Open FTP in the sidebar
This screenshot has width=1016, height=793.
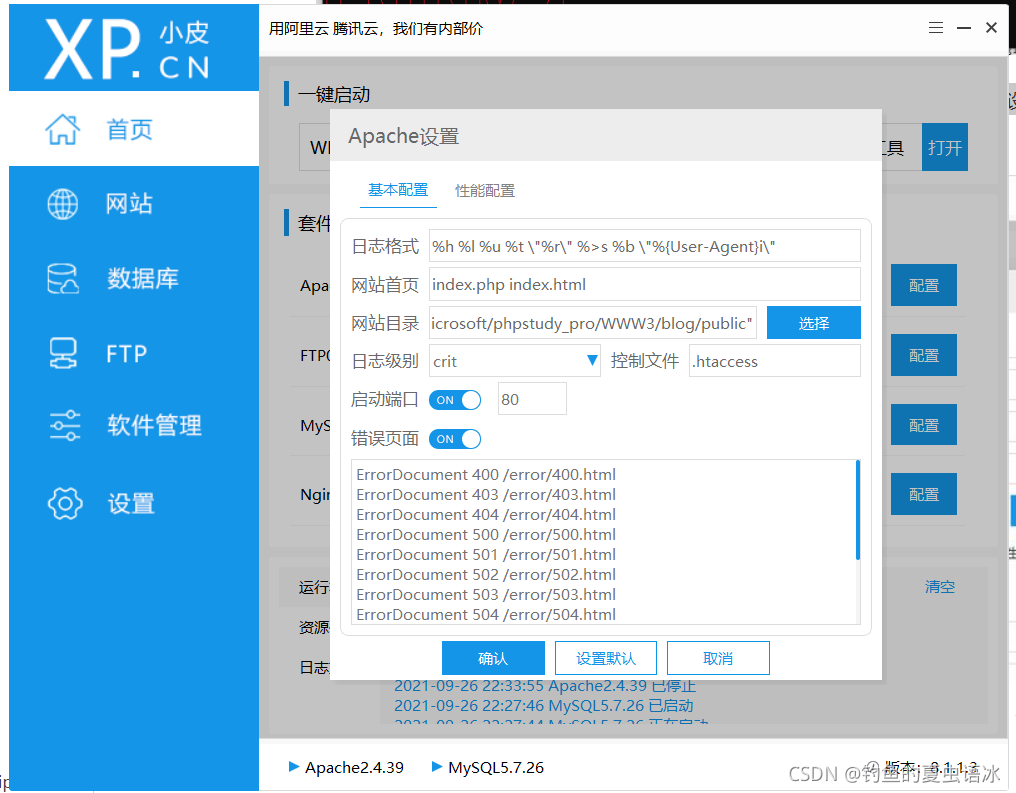(133, 354)
